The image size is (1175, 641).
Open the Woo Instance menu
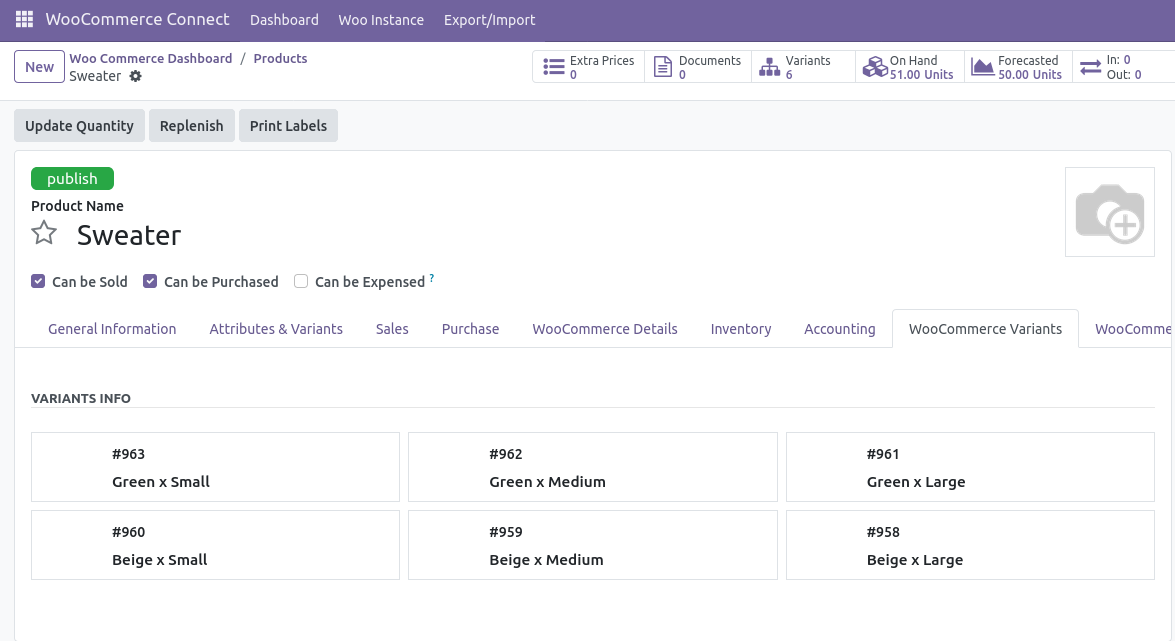tap(381, 20)
